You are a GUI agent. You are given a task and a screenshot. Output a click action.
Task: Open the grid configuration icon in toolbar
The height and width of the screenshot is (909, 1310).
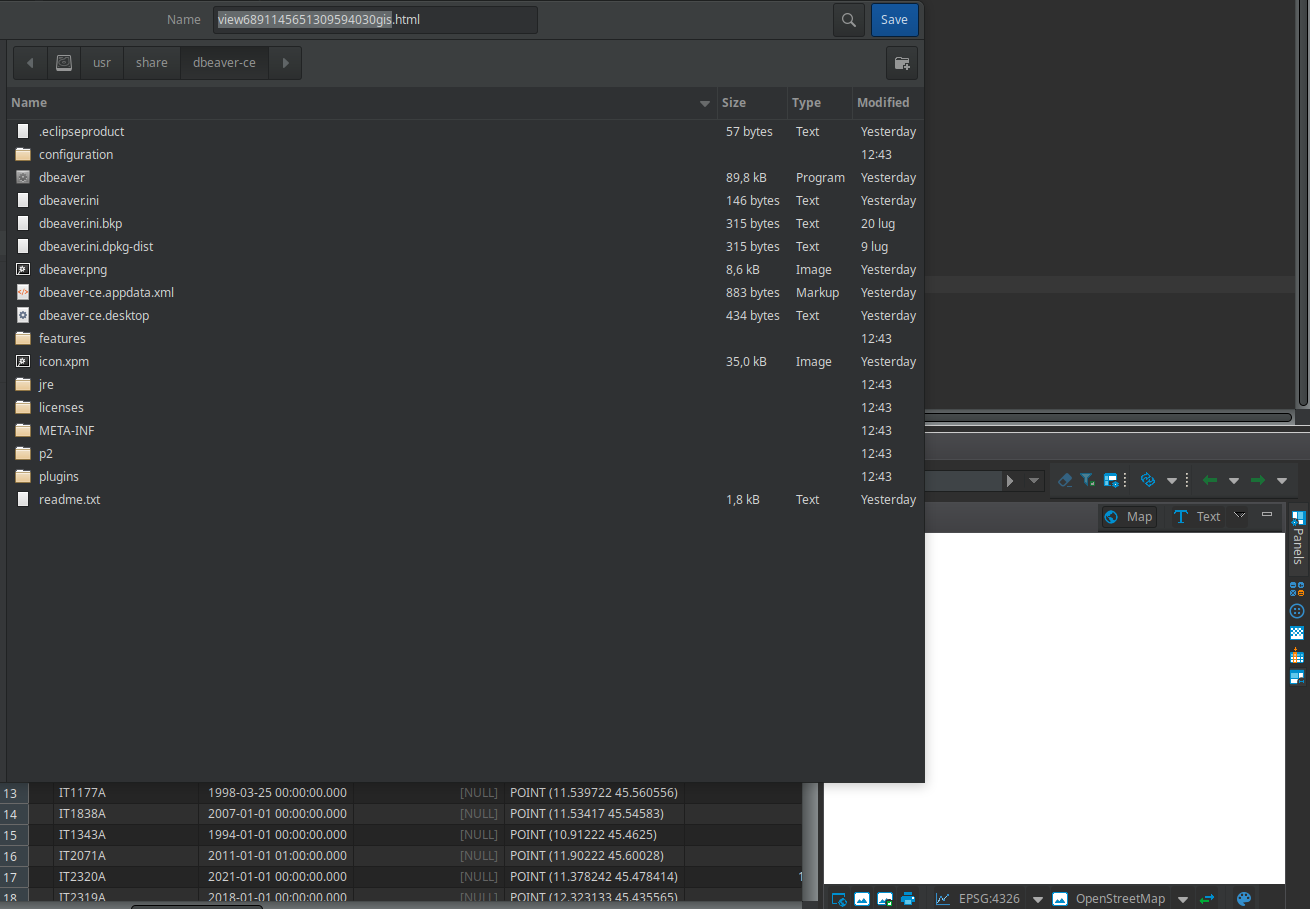tap(1112, 479)
